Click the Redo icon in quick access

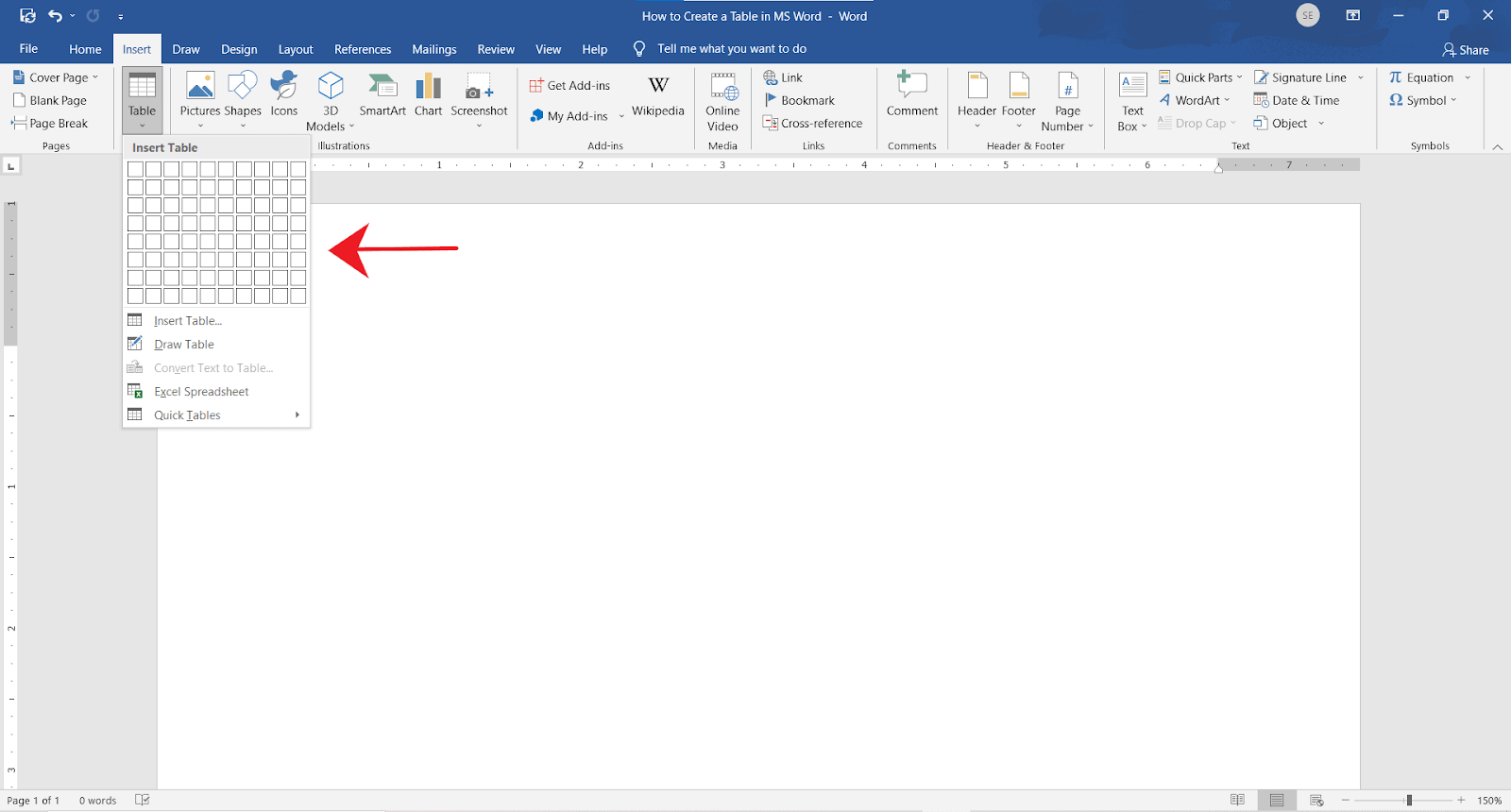[93, 15]
